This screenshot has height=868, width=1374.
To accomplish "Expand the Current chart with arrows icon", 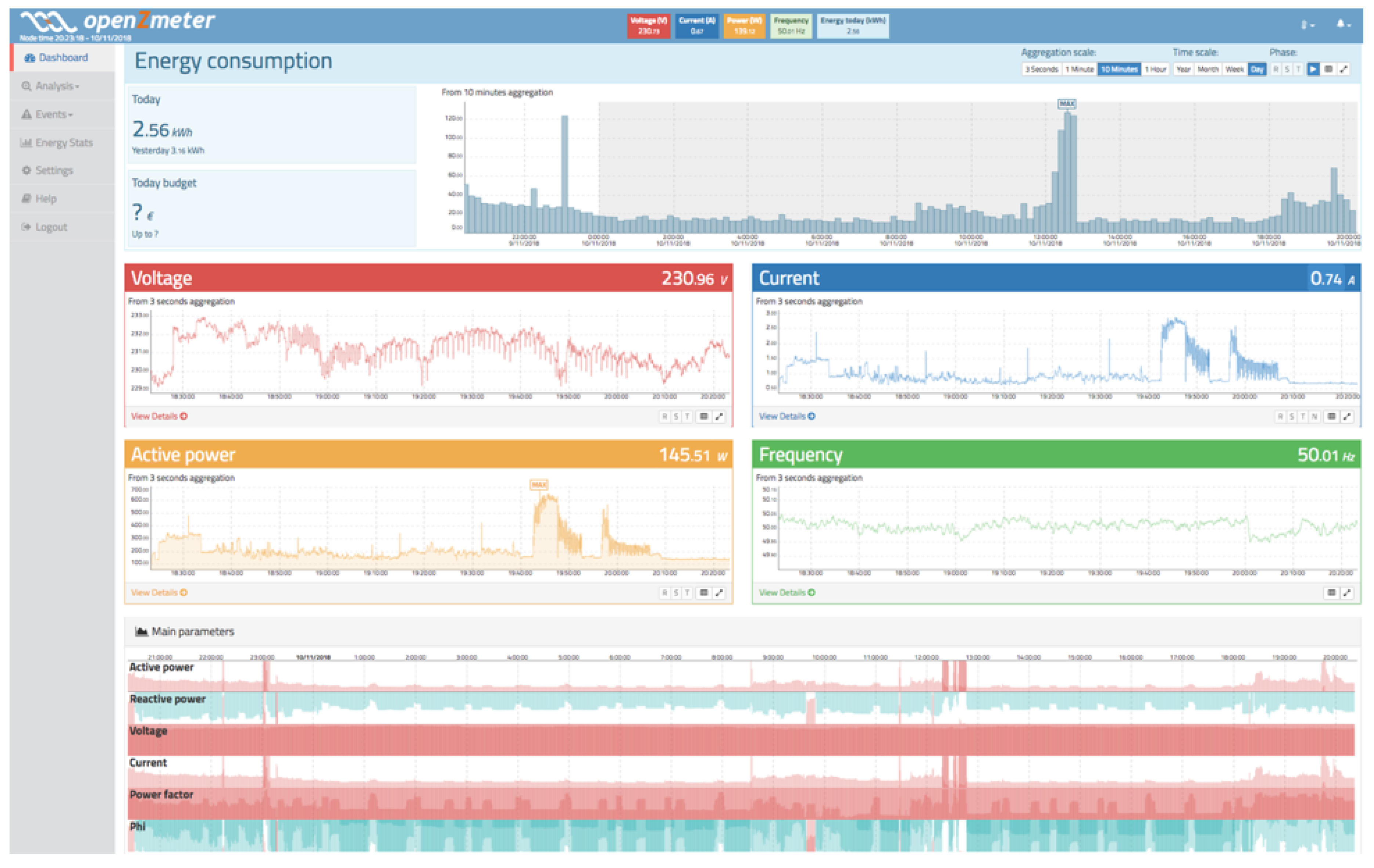I will [x=1347, y=417].
